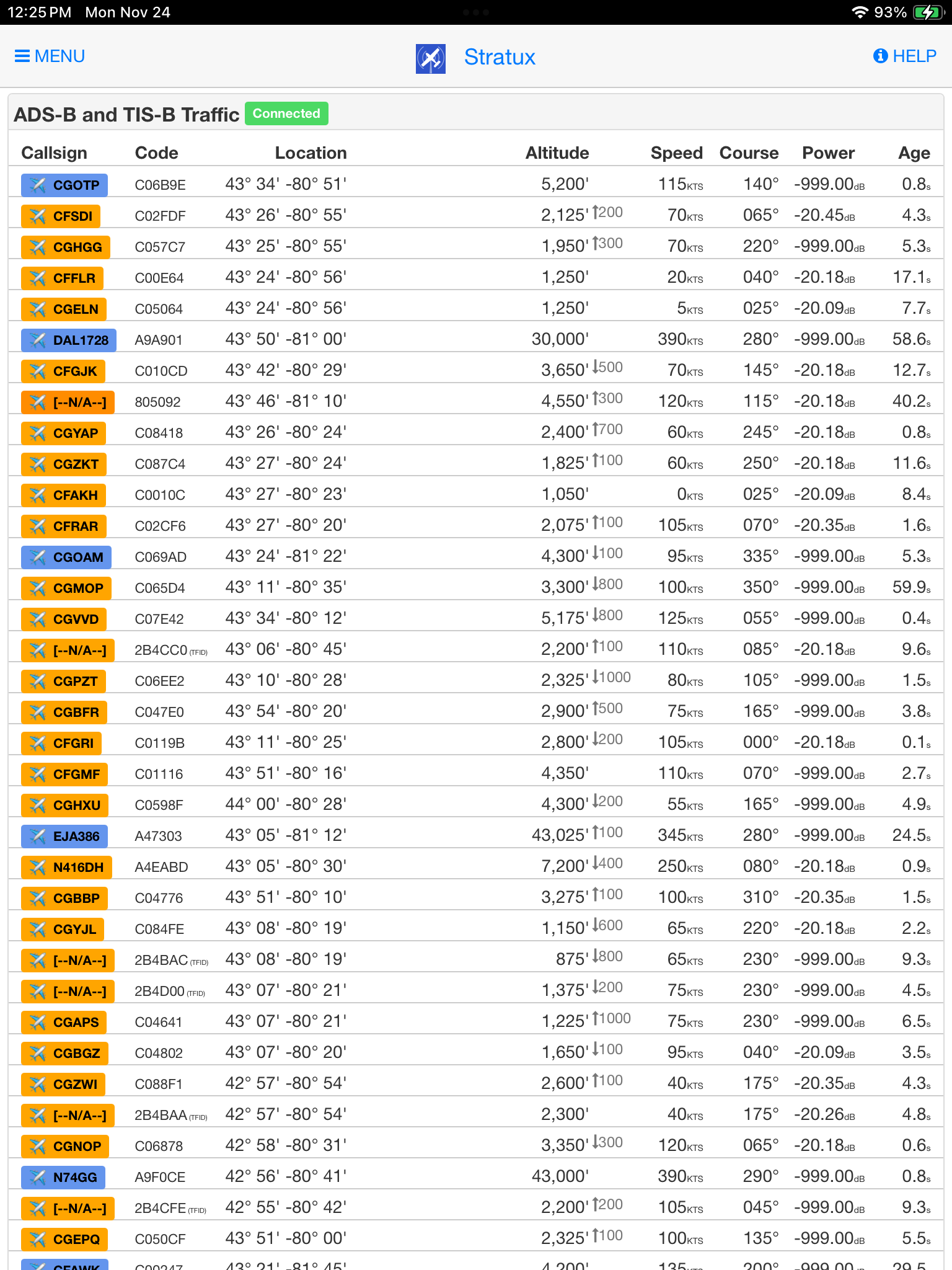Click the Altitude column header

pyautogui.click(x=557, y=153)
